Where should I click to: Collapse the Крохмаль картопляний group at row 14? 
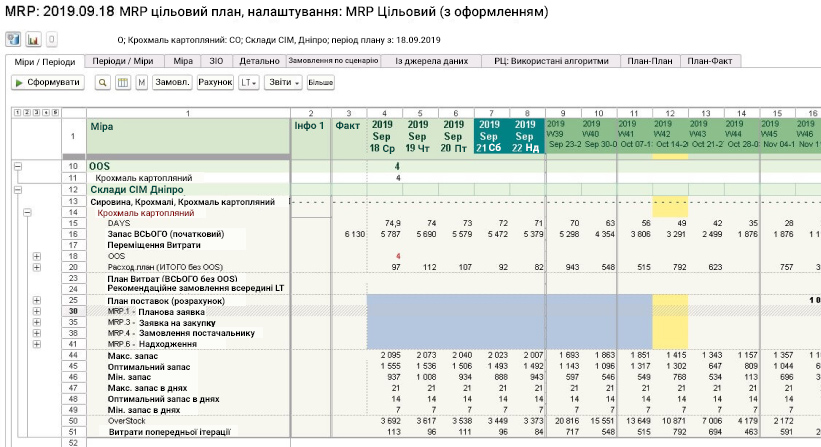(x=27, y=213)
